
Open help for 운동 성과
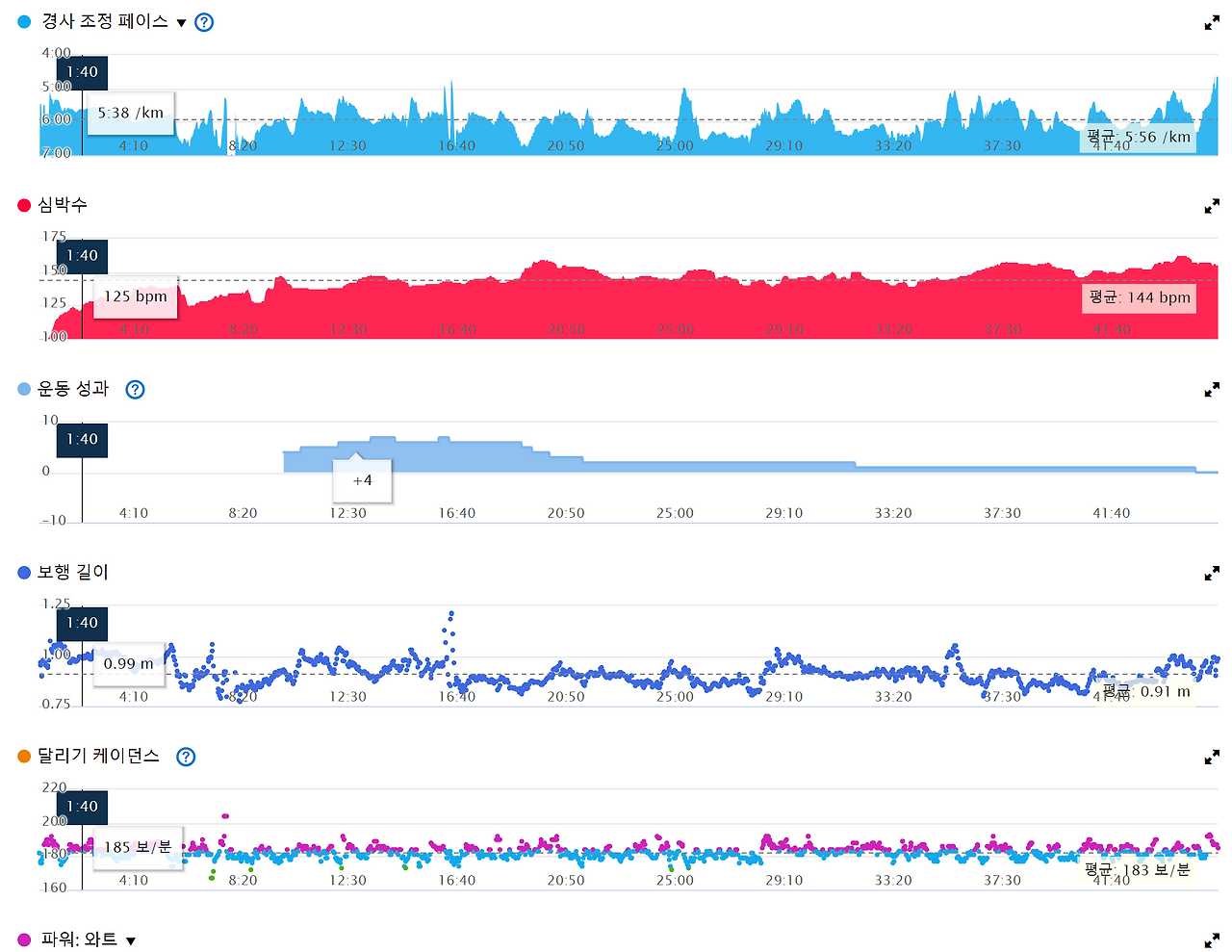click(x=136, y=390)
